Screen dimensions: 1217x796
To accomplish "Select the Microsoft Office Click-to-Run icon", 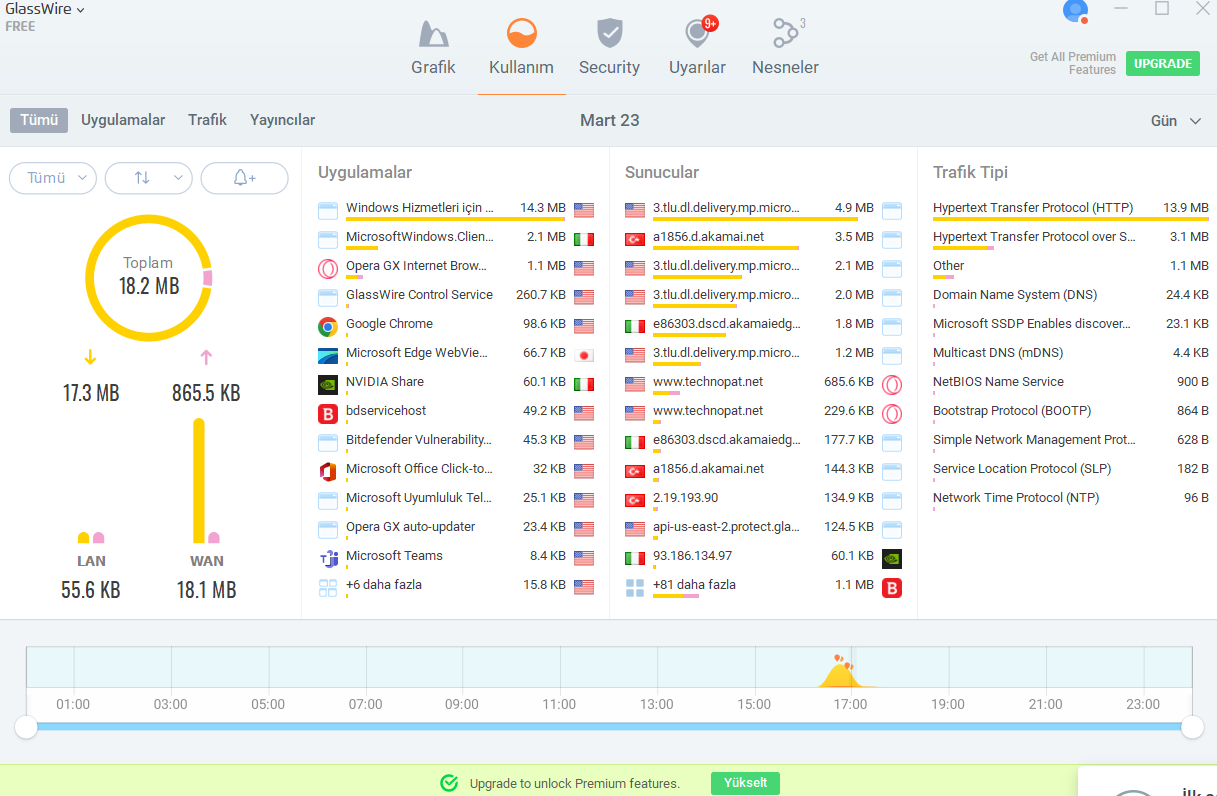I will pyautogui.click(x=327, y=471).
